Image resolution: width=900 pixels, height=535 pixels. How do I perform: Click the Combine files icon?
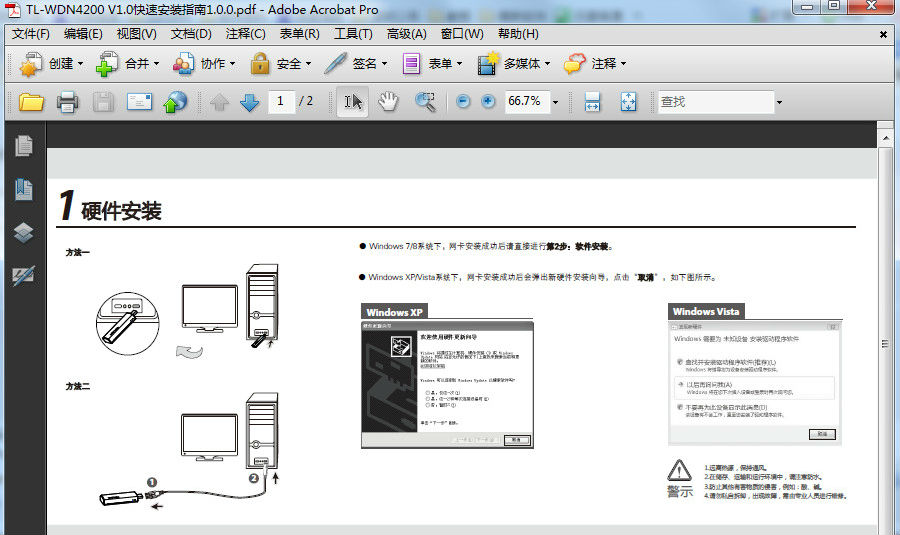point(106,64)
